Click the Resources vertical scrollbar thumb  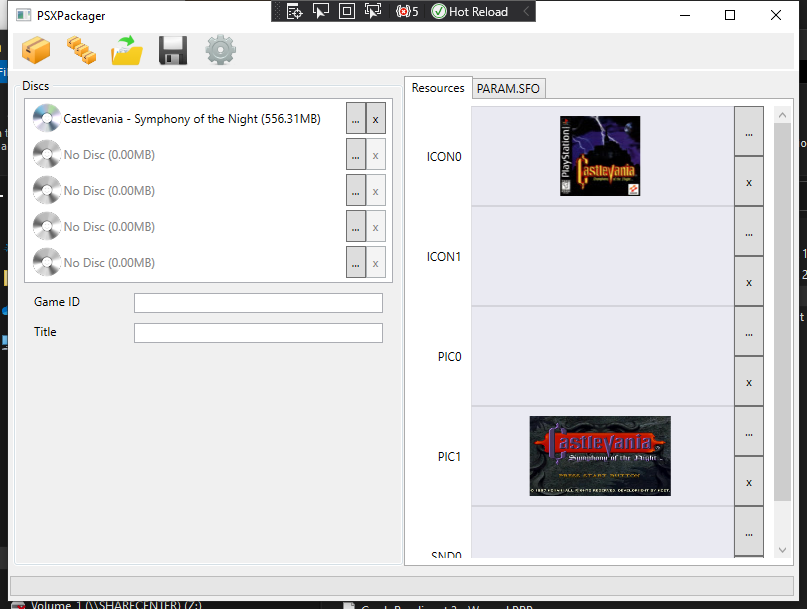pyautogui.click(x=782, y=311)
